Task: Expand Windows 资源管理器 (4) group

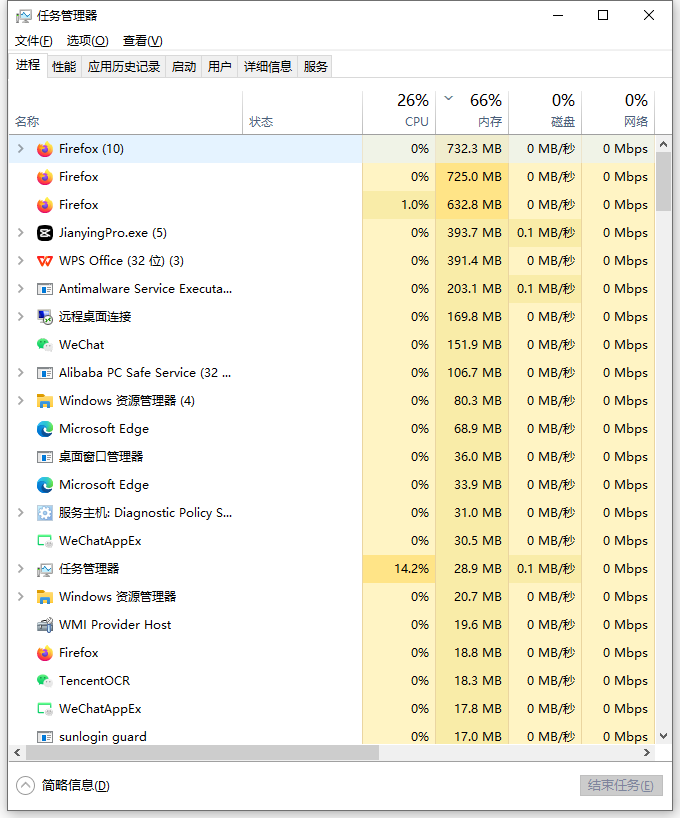Action: [x=20, y=401]
